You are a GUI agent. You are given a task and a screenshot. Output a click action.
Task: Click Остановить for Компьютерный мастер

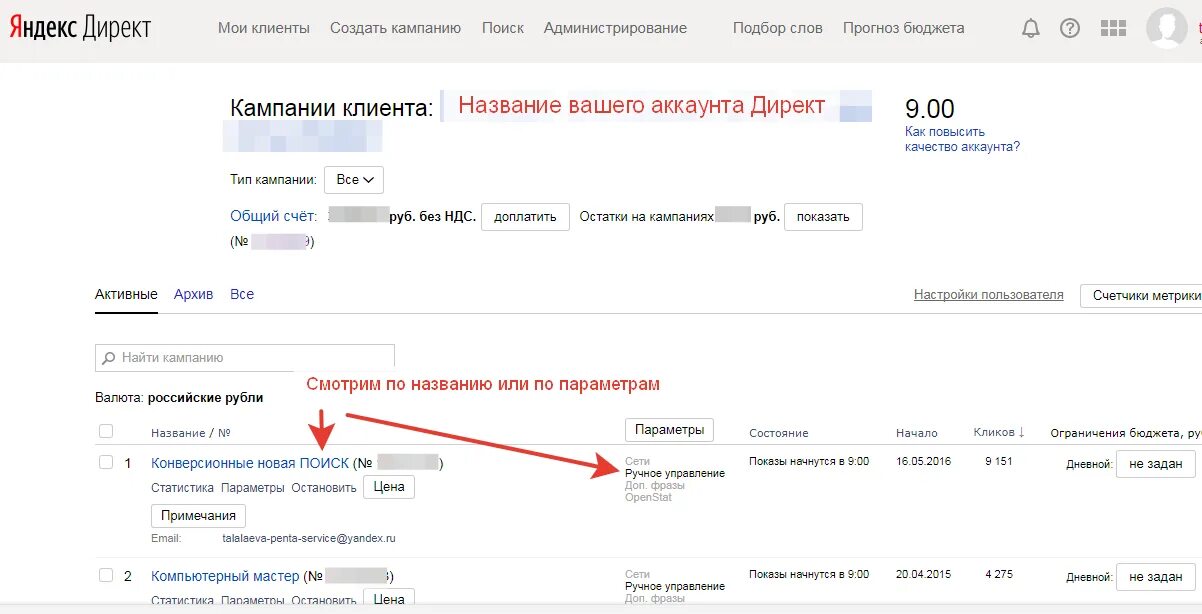pos(323,600)
